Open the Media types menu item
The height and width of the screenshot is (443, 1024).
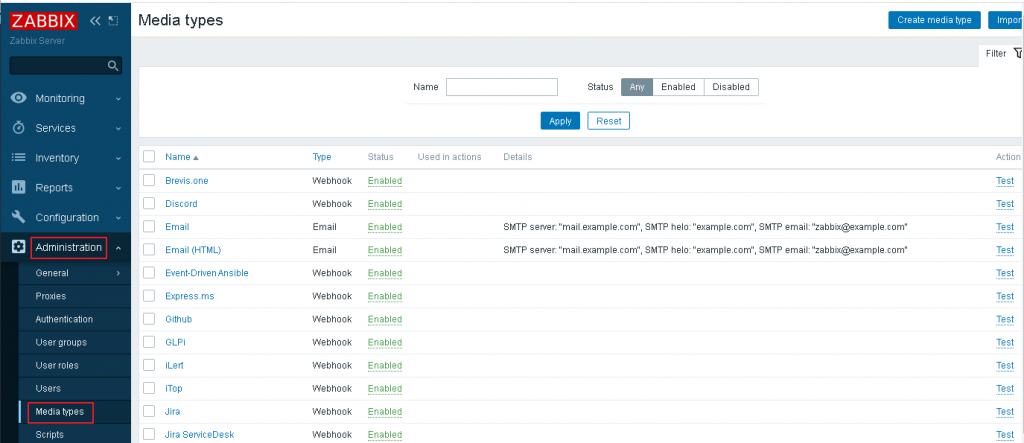tap(60, 412)
